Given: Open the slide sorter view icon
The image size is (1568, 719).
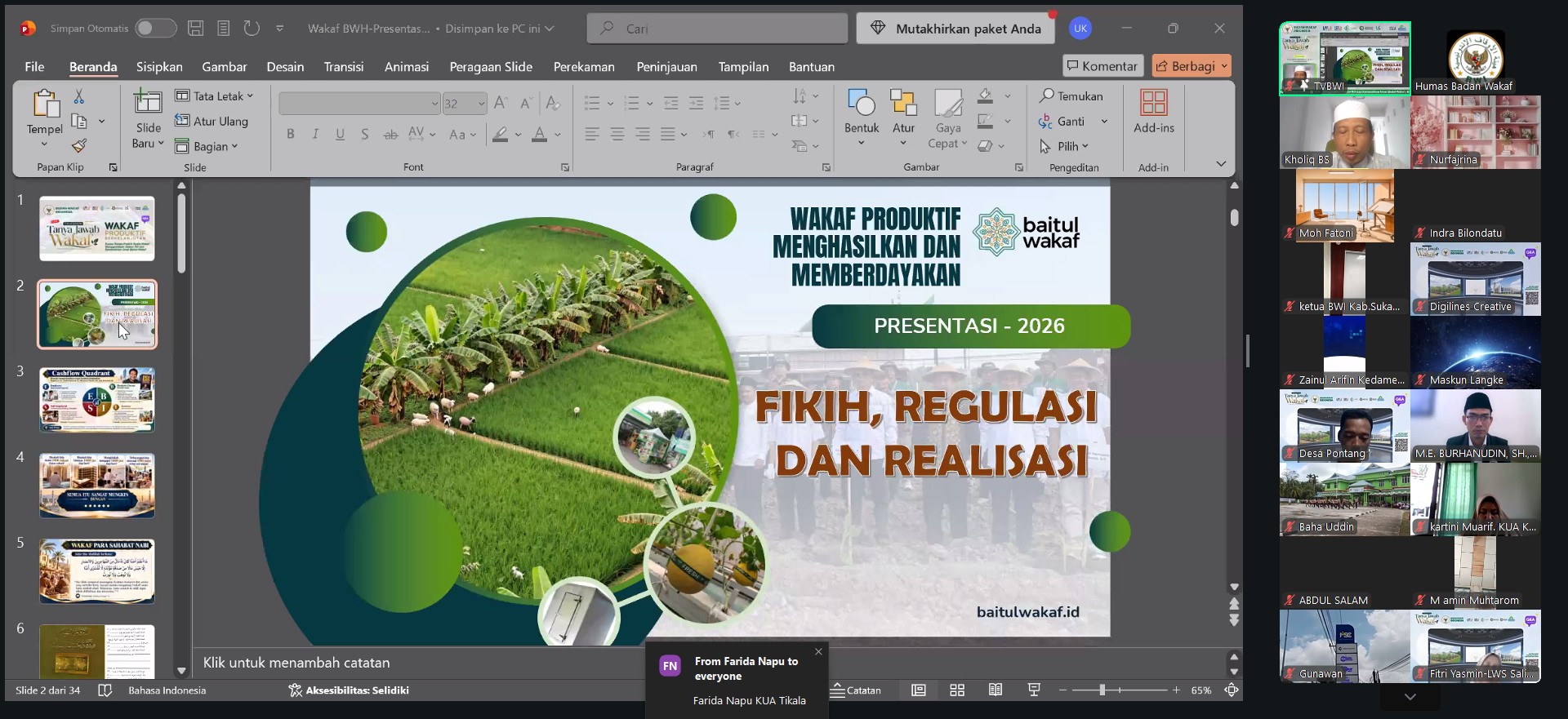Looking at the screenshot, I should click(957, 690).
